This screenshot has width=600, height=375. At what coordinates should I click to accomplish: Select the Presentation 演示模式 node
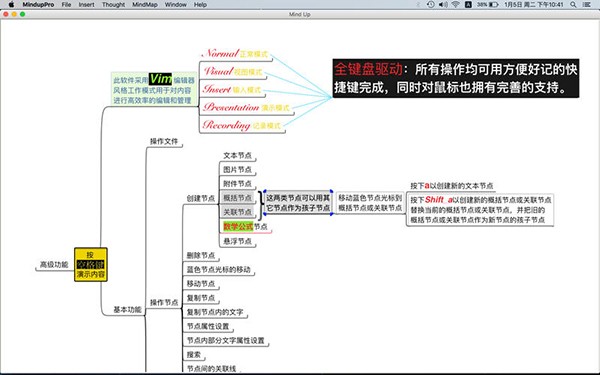click(x=247, y=107)
